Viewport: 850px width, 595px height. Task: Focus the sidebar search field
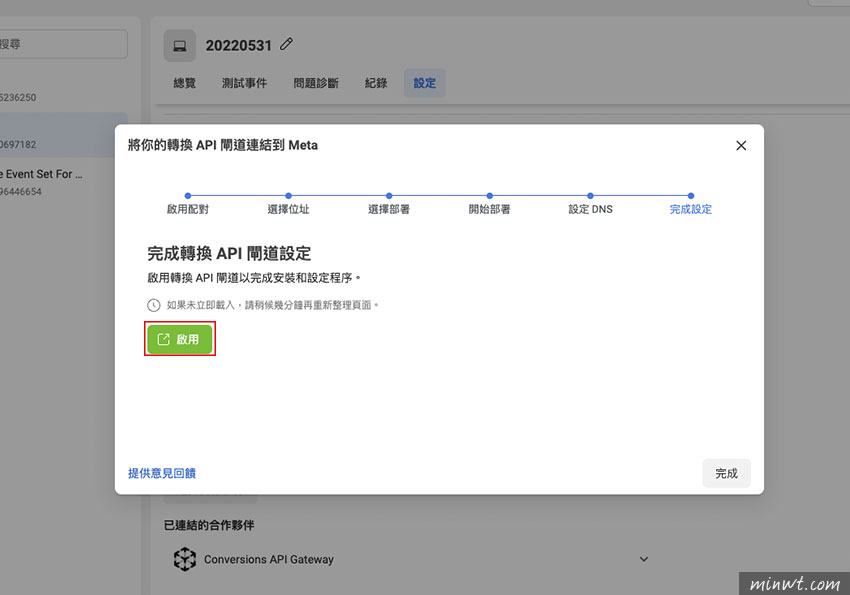63,44
